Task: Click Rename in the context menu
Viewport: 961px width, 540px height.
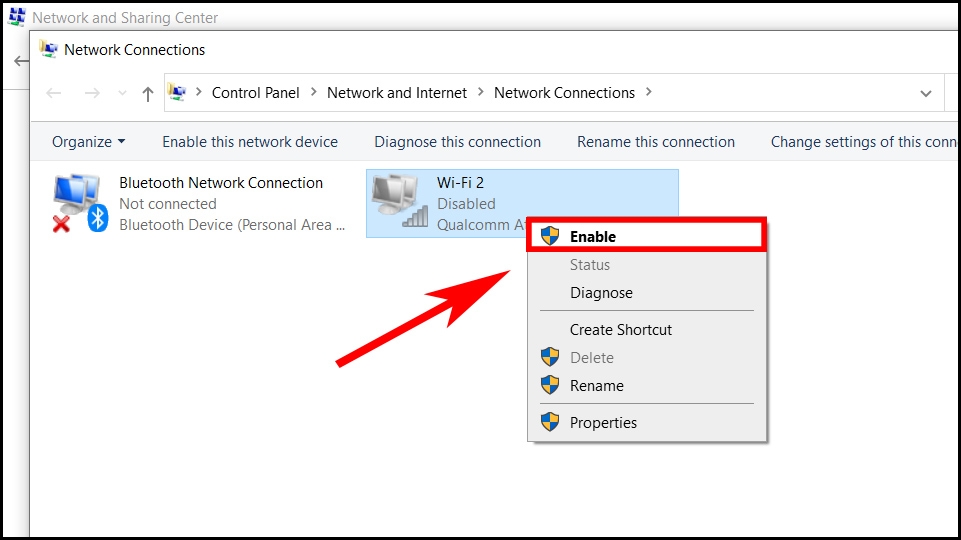Action: (596, 386)
